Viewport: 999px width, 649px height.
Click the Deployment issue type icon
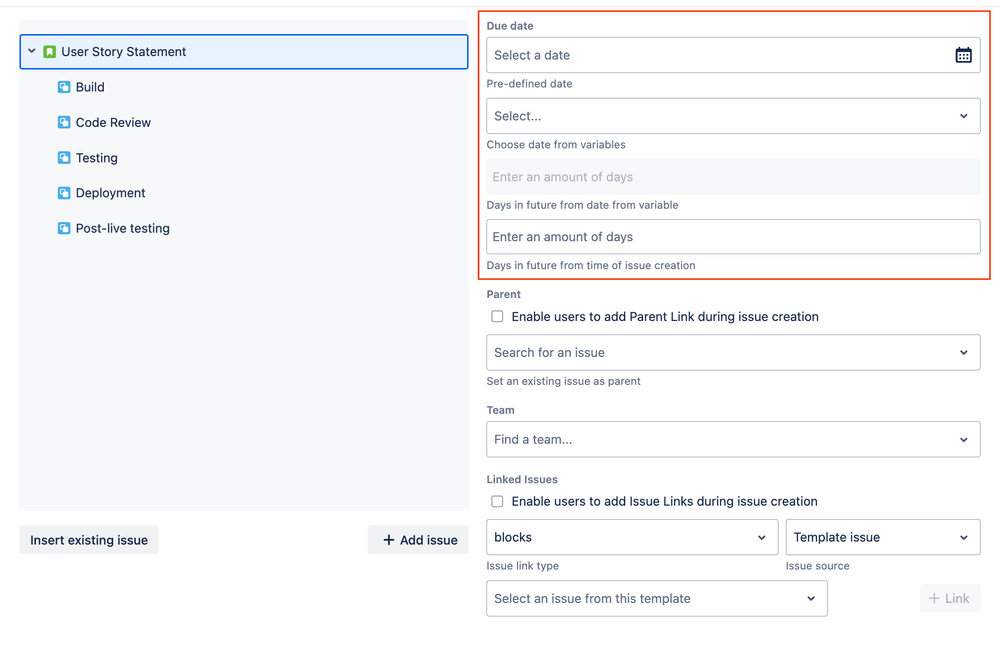(x=62, y=192)
